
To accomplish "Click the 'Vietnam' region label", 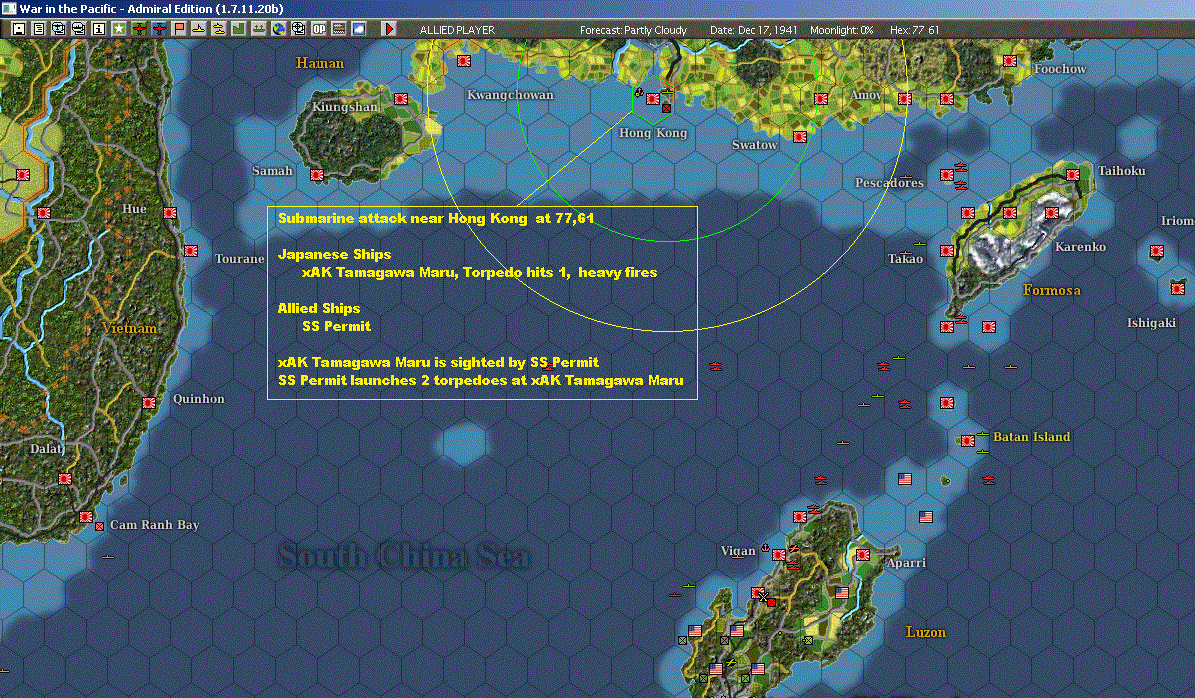I will click(x=129, y=328).
